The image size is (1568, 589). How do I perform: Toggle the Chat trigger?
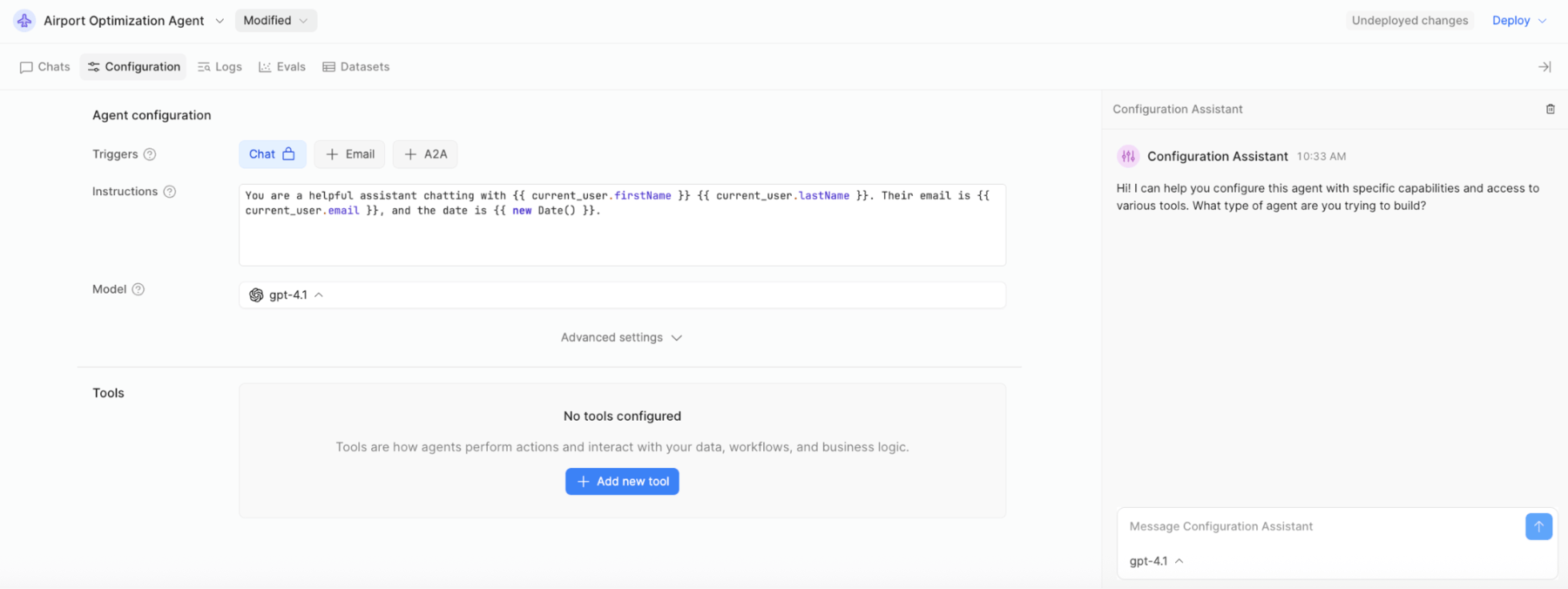pyautogui.click(x=272, y=154)
